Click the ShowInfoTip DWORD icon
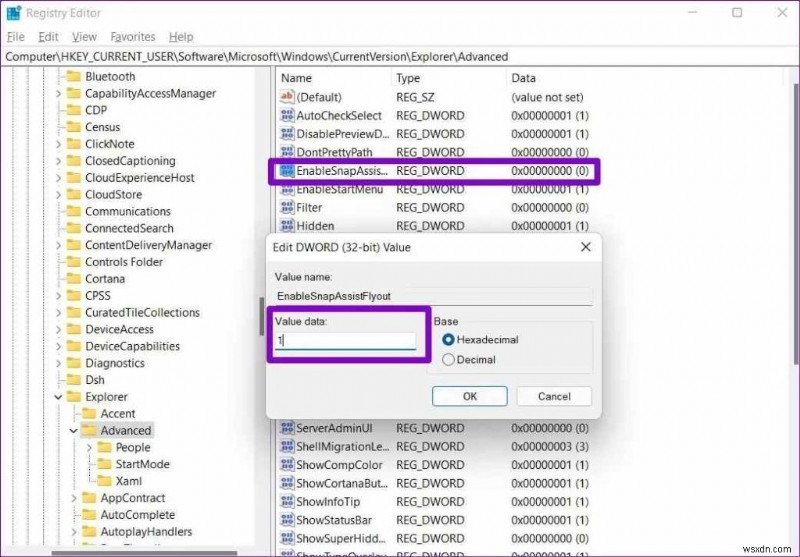The height and width of the screenshot is (557, 800). (x=287, y=501)
